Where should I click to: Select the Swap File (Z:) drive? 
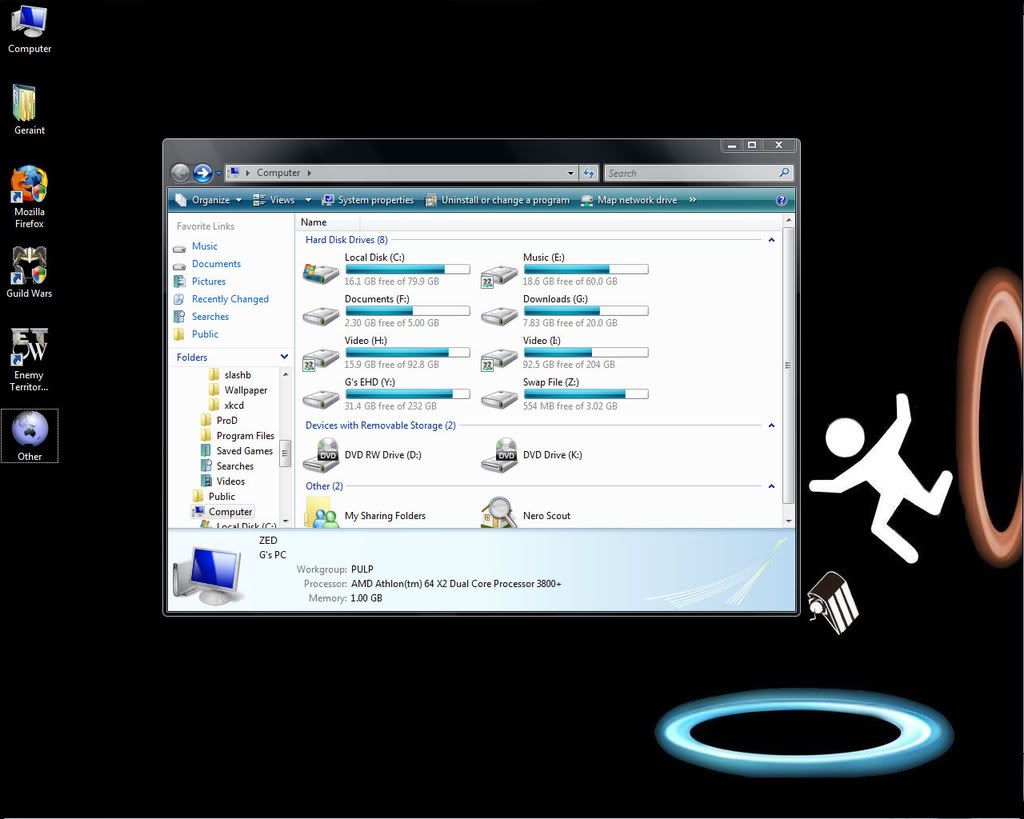click(499, 397)
